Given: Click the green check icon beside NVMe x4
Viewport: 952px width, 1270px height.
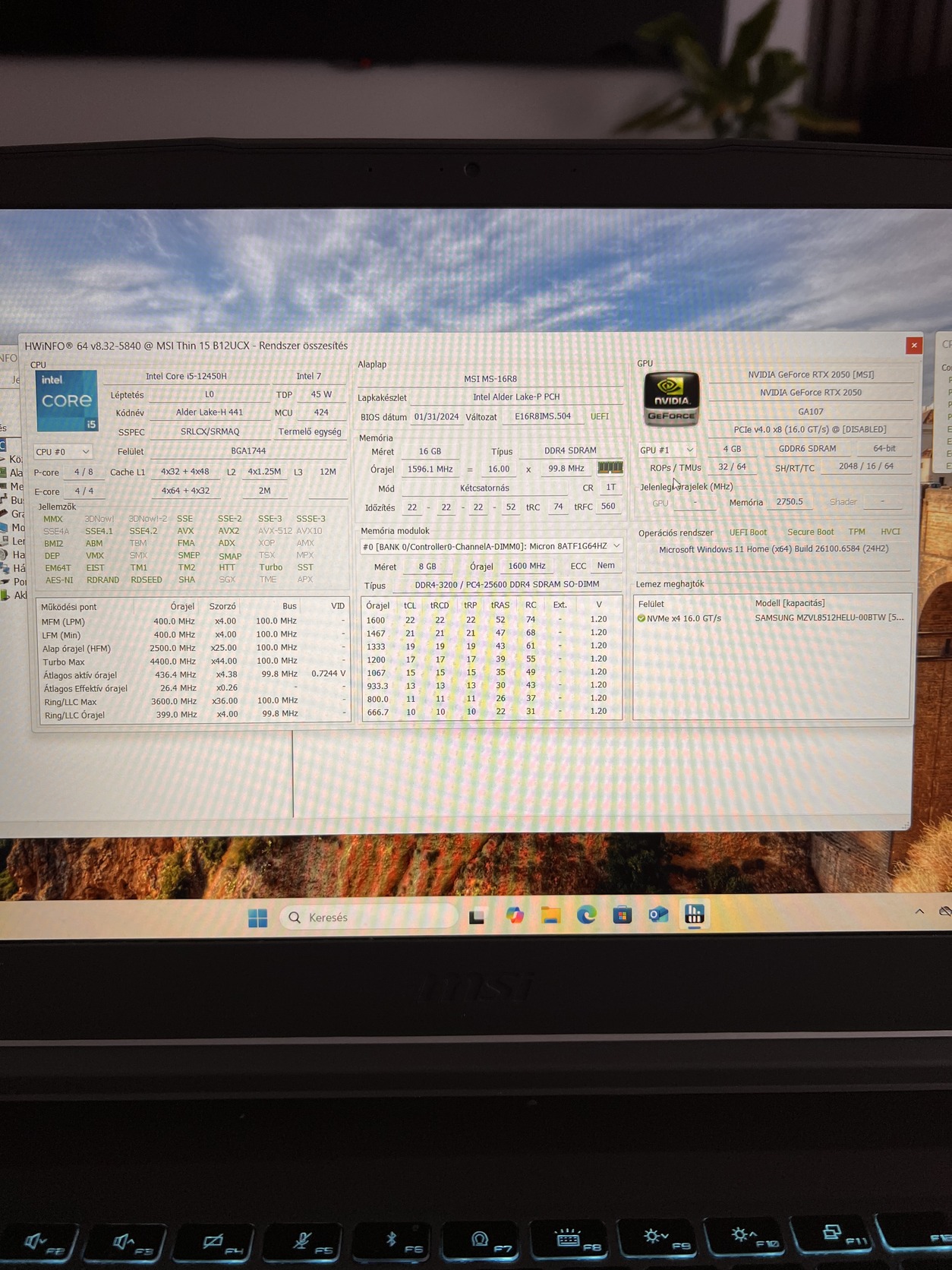Looking at the screenshot, I should tap(641, 618).
